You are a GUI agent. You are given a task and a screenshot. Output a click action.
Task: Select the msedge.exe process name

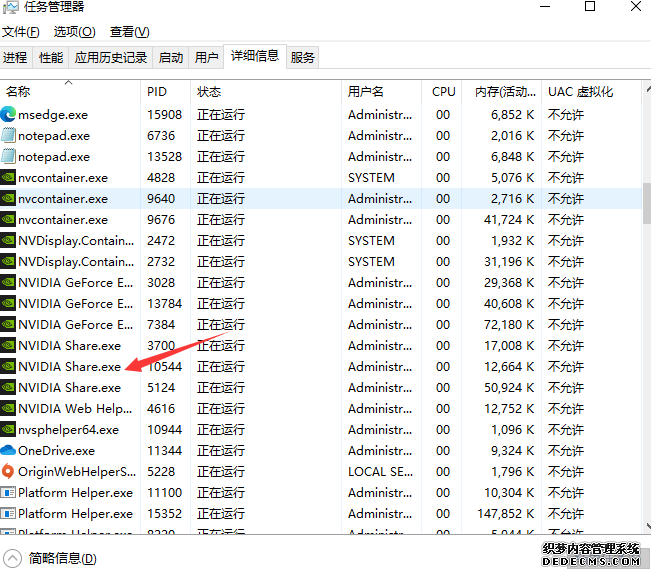(53, 115)
